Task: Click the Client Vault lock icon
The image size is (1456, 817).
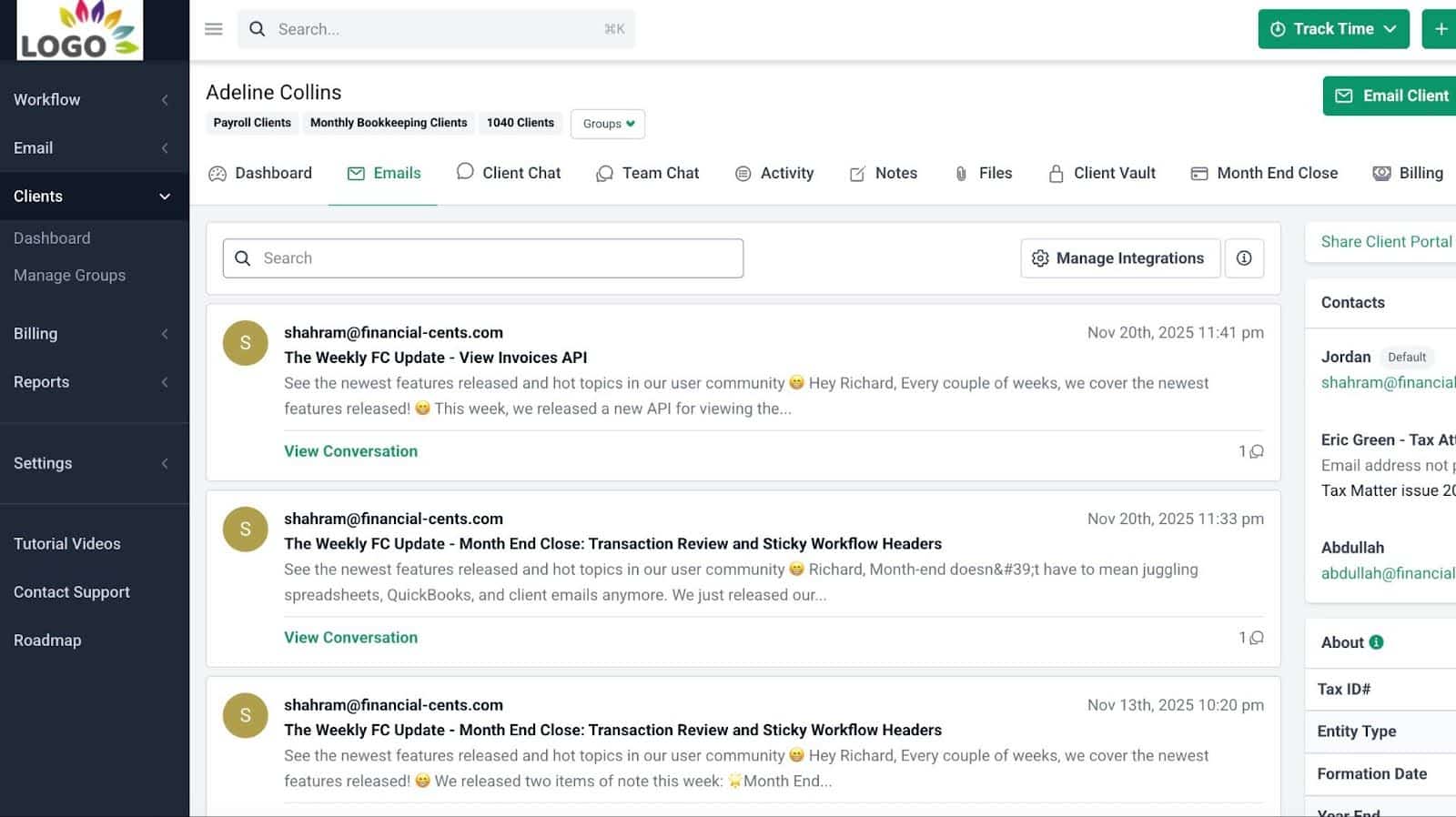Action: point(1056,174)
